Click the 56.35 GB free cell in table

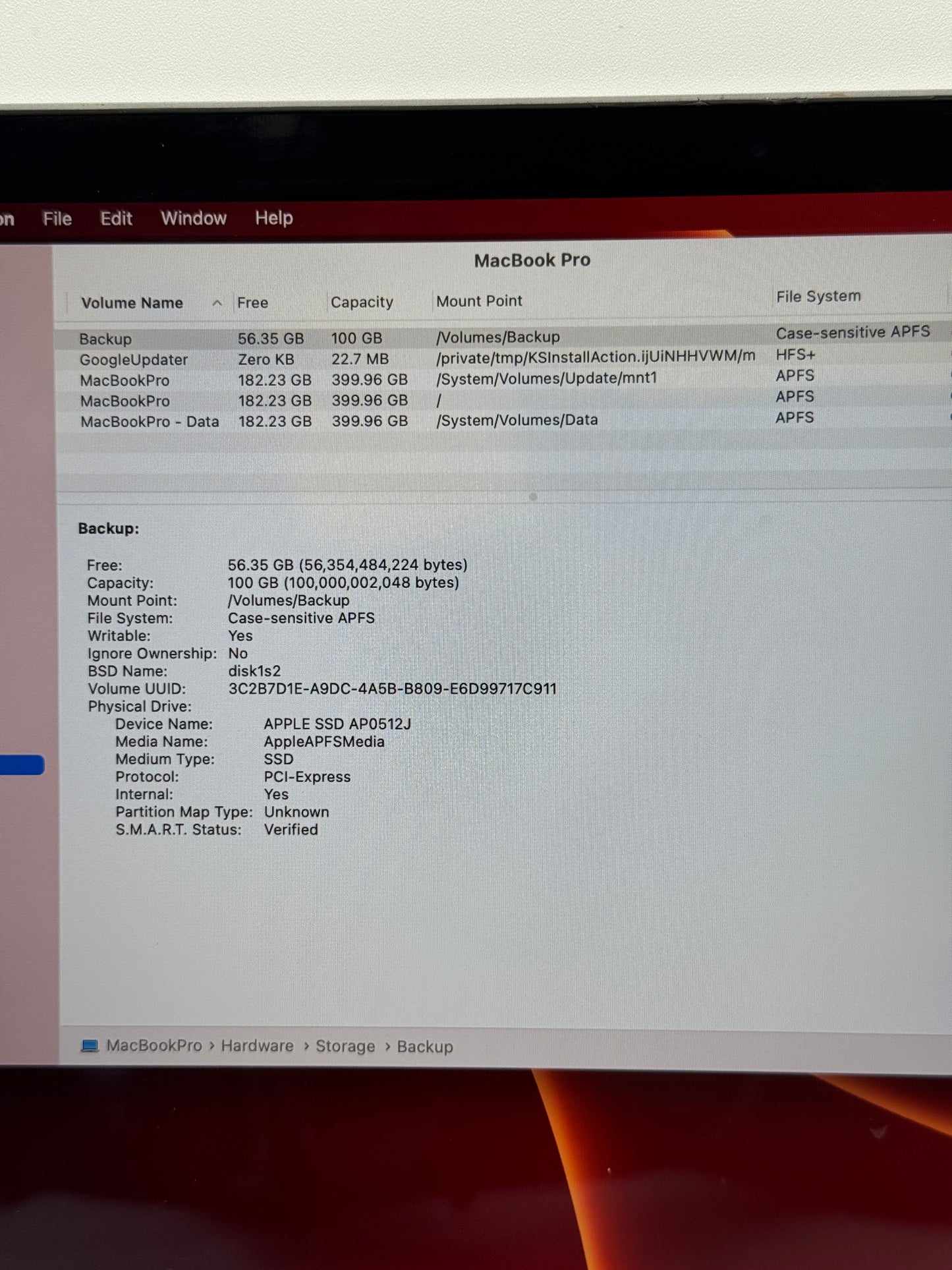click(271, 339)
